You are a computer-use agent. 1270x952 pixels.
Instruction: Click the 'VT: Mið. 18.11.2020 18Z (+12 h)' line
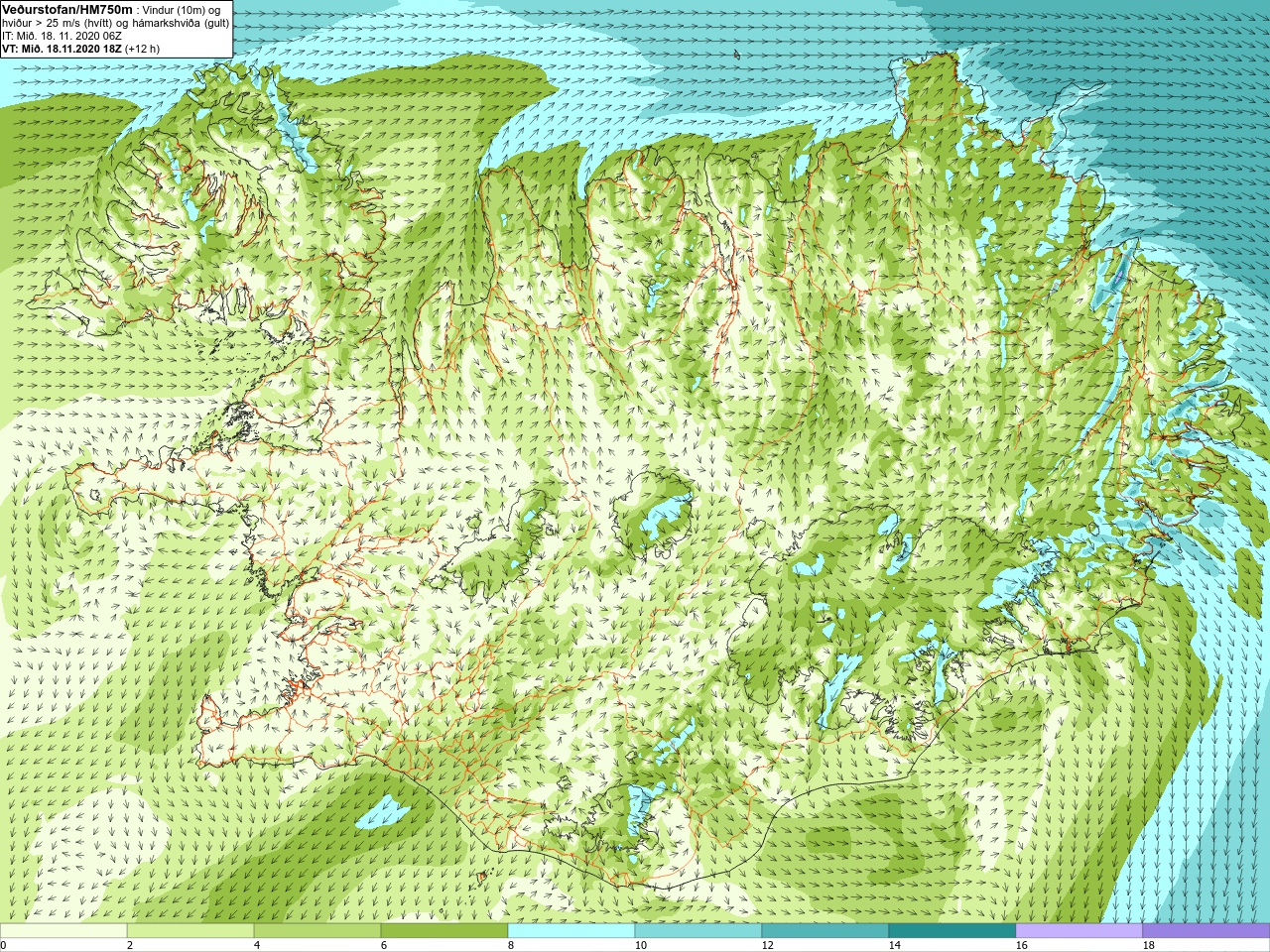pyautogui.click(x=80, y=49)
